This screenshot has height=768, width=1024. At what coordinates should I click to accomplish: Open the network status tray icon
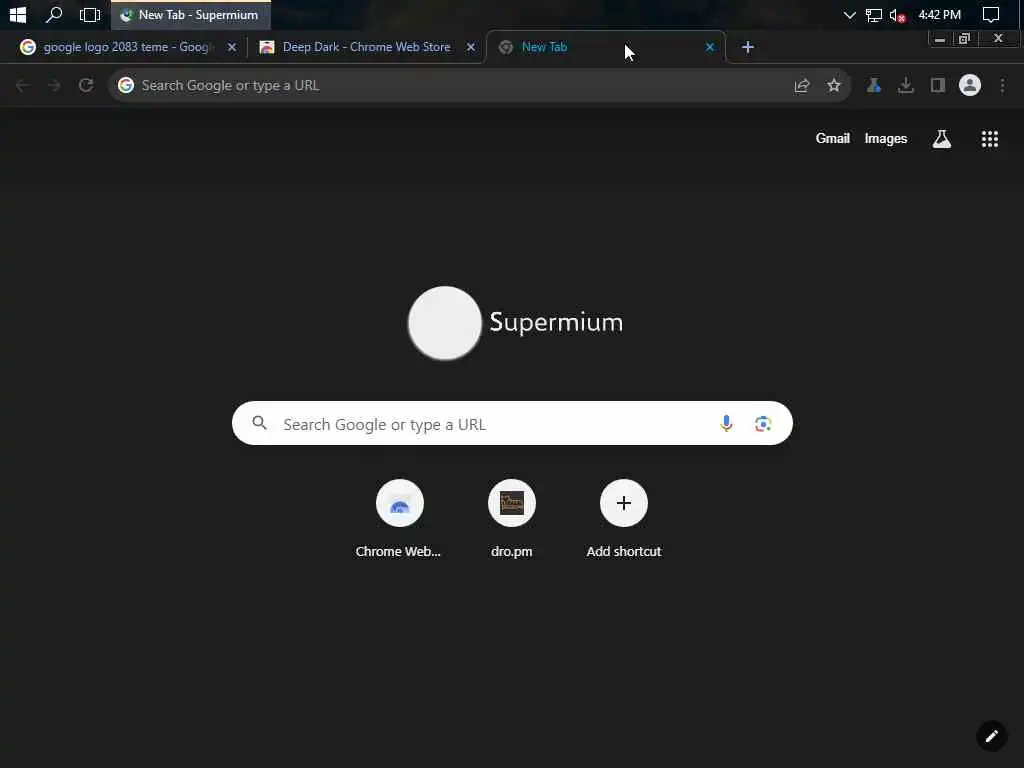(873, 15)
